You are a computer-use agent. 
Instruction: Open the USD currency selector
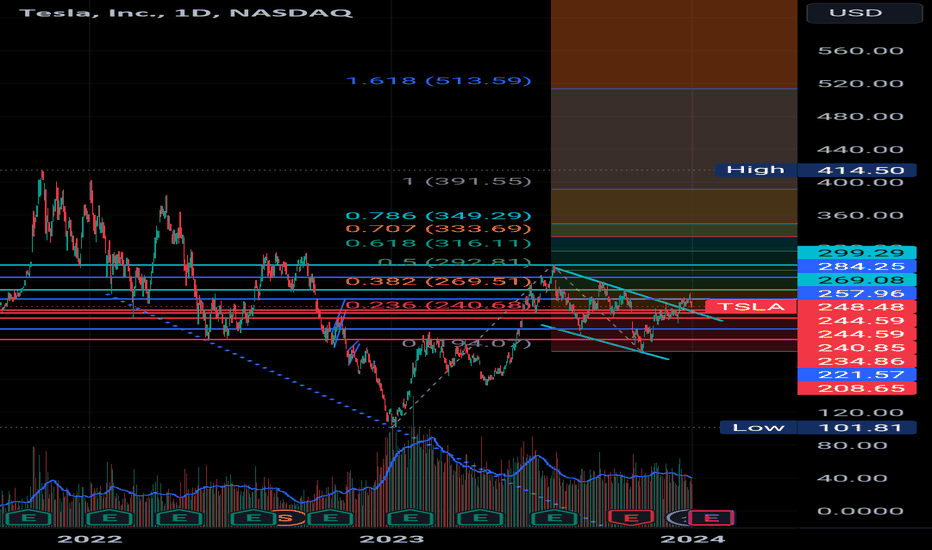pyautogui.click(x=864, y=12)
